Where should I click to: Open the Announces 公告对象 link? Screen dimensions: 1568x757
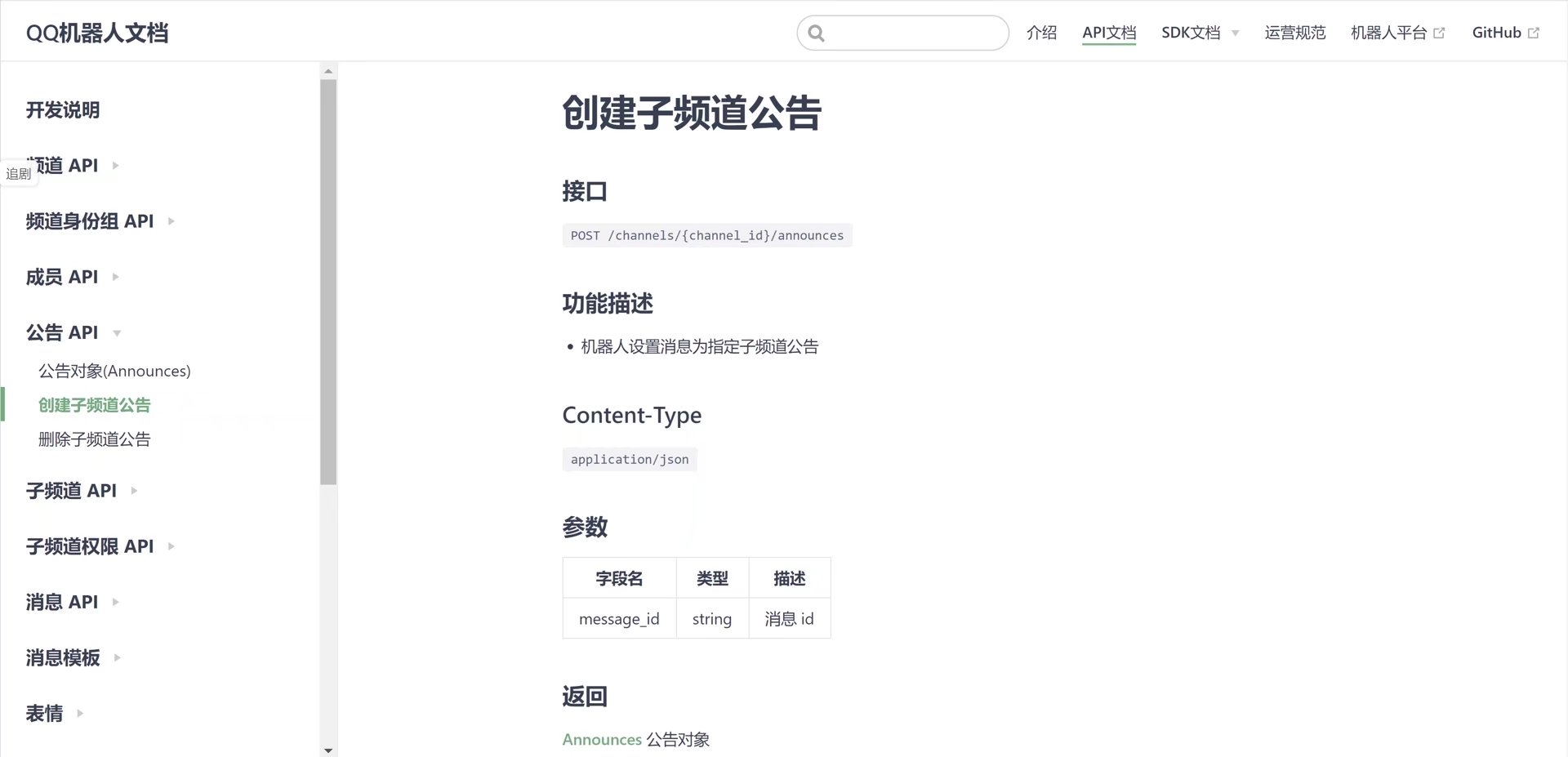601,739
